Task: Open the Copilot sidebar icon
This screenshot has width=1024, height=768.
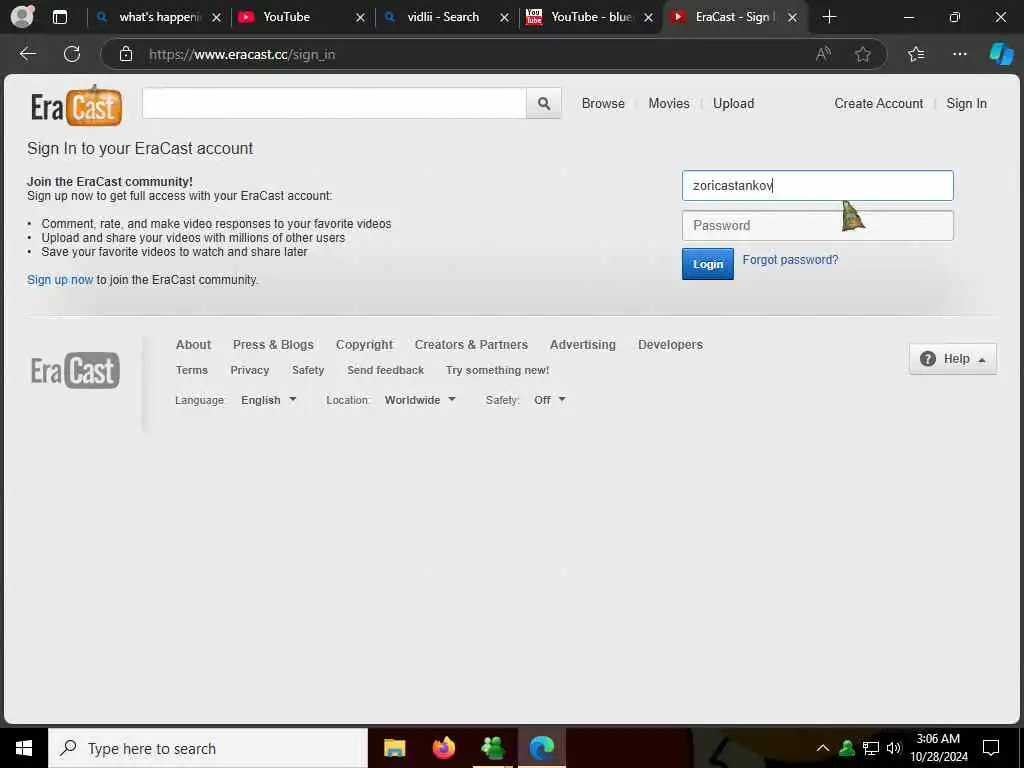Action: pos(1000,54)
